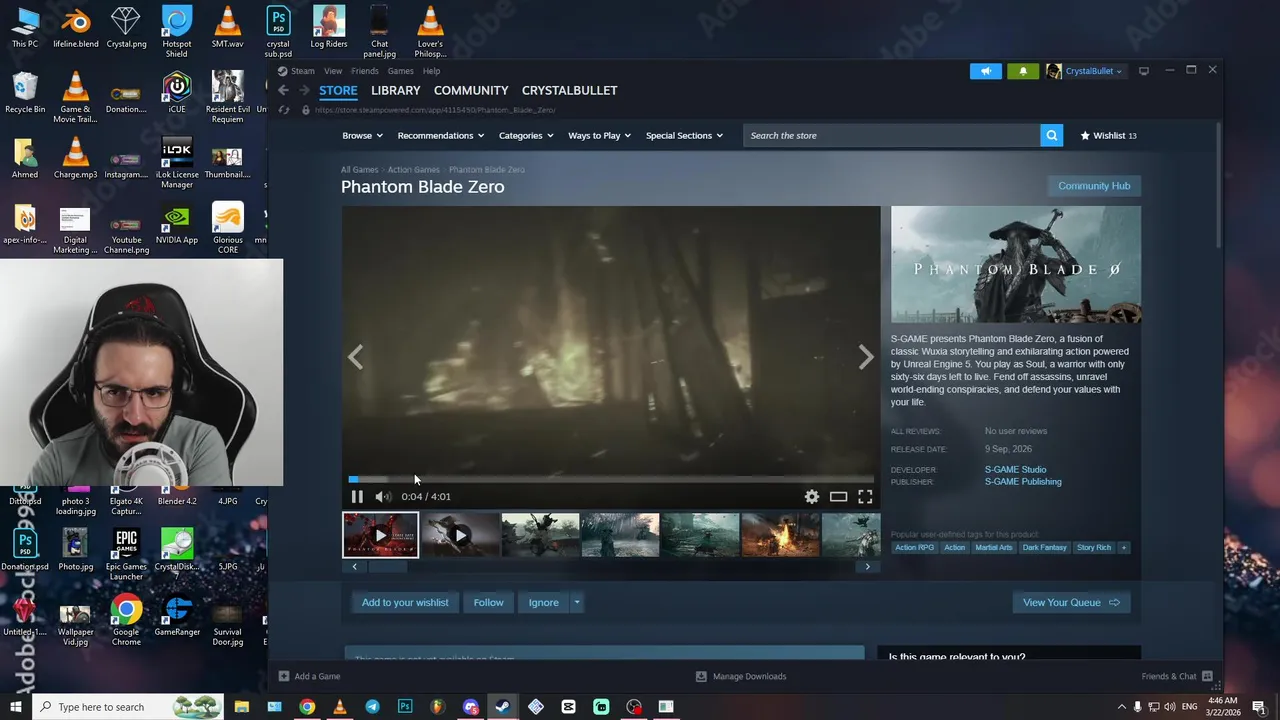Open the Help menu
The height and width of the screenshot is (720, 1280).
pos(431,71)
